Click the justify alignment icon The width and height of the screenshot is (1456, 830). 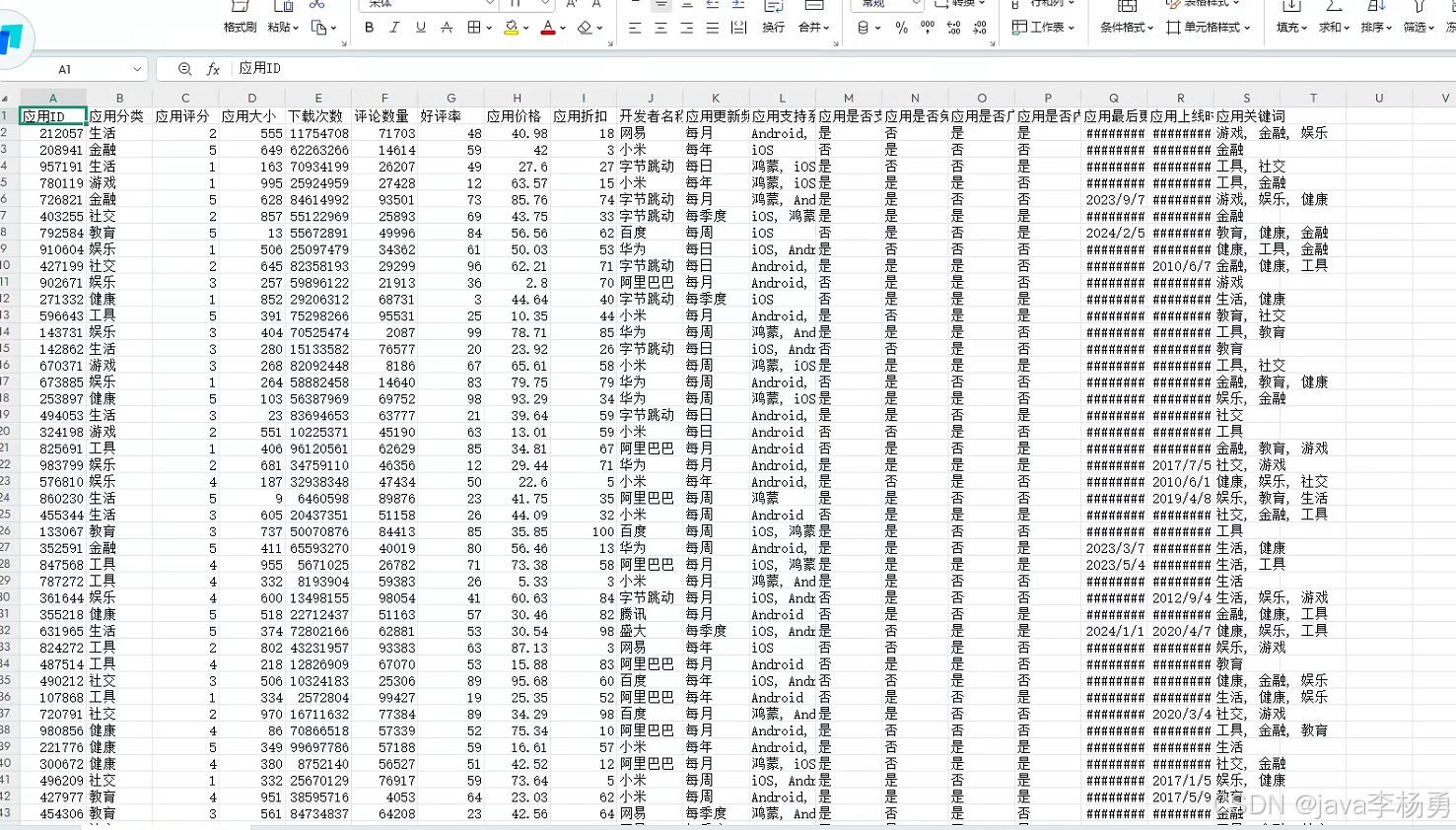click(713, 28)
